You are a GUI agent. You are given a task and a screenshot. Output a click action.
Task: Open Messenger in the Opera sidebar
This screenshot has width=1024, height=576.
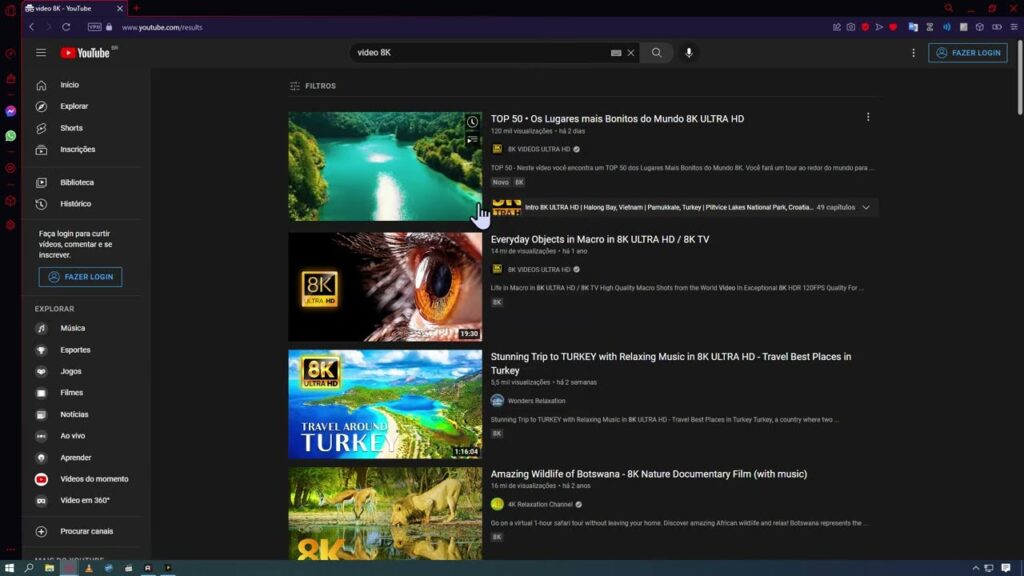click(10, 112)
